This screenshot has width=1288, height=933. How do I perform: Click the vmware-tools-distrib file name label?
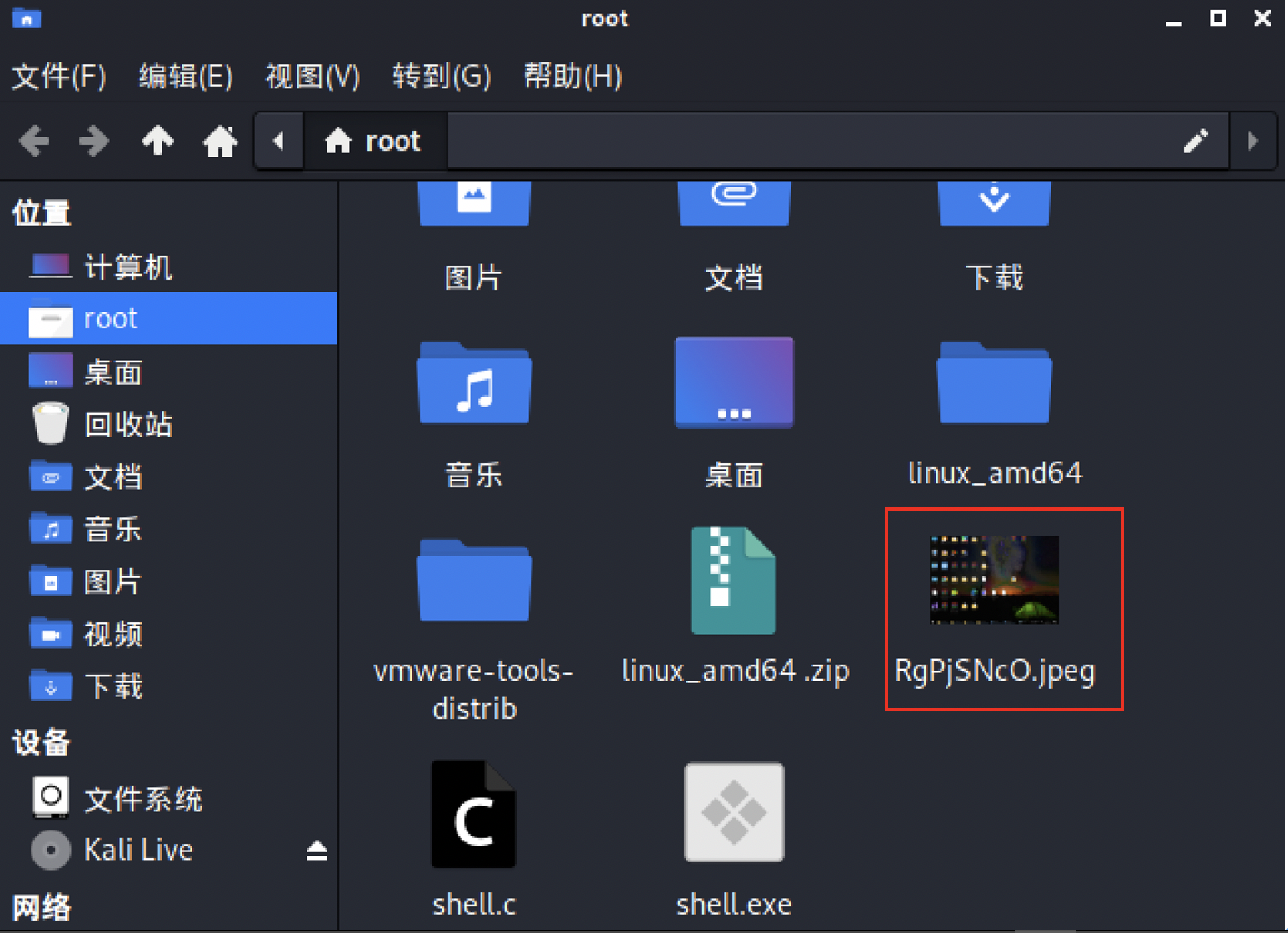(474, 689)
